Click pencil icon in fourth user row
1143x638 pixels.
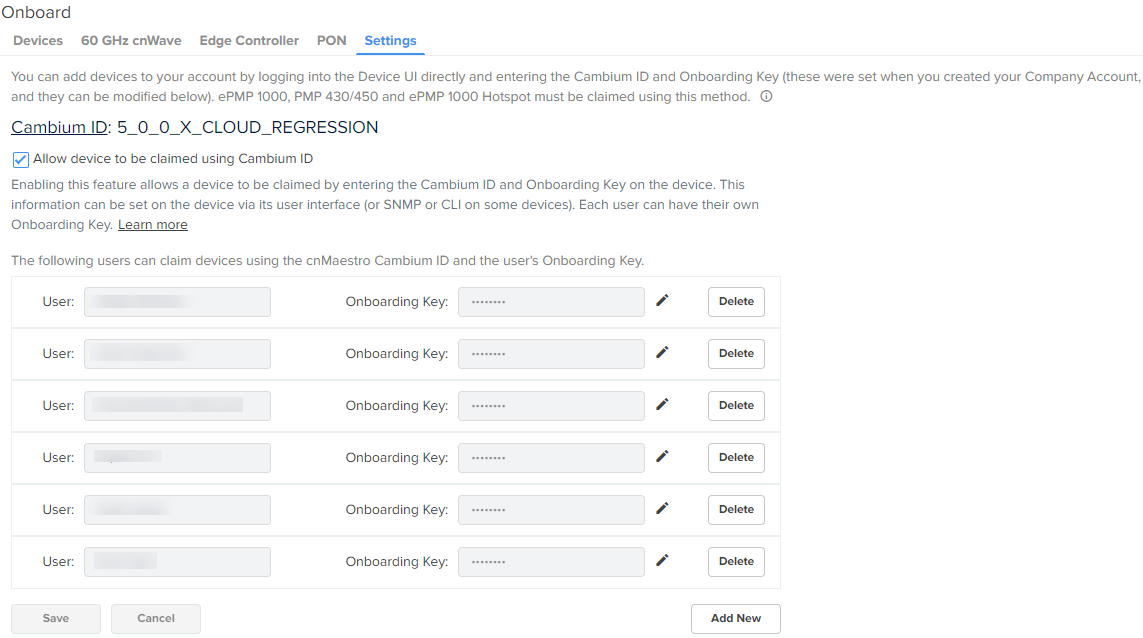tap(662, 456)
